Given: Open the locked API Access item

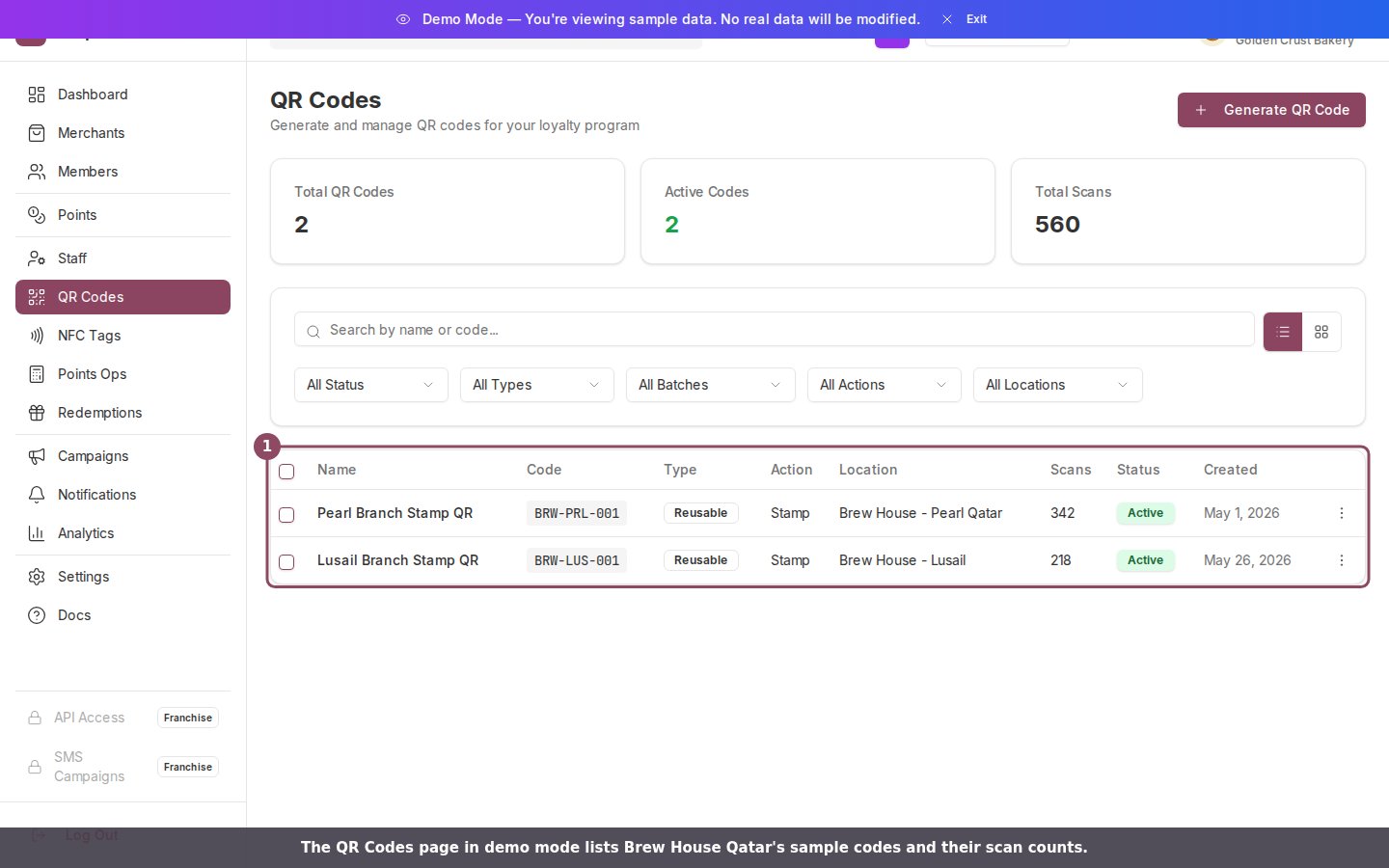Looking at the screenshot, I should click(x=123, y=718).
